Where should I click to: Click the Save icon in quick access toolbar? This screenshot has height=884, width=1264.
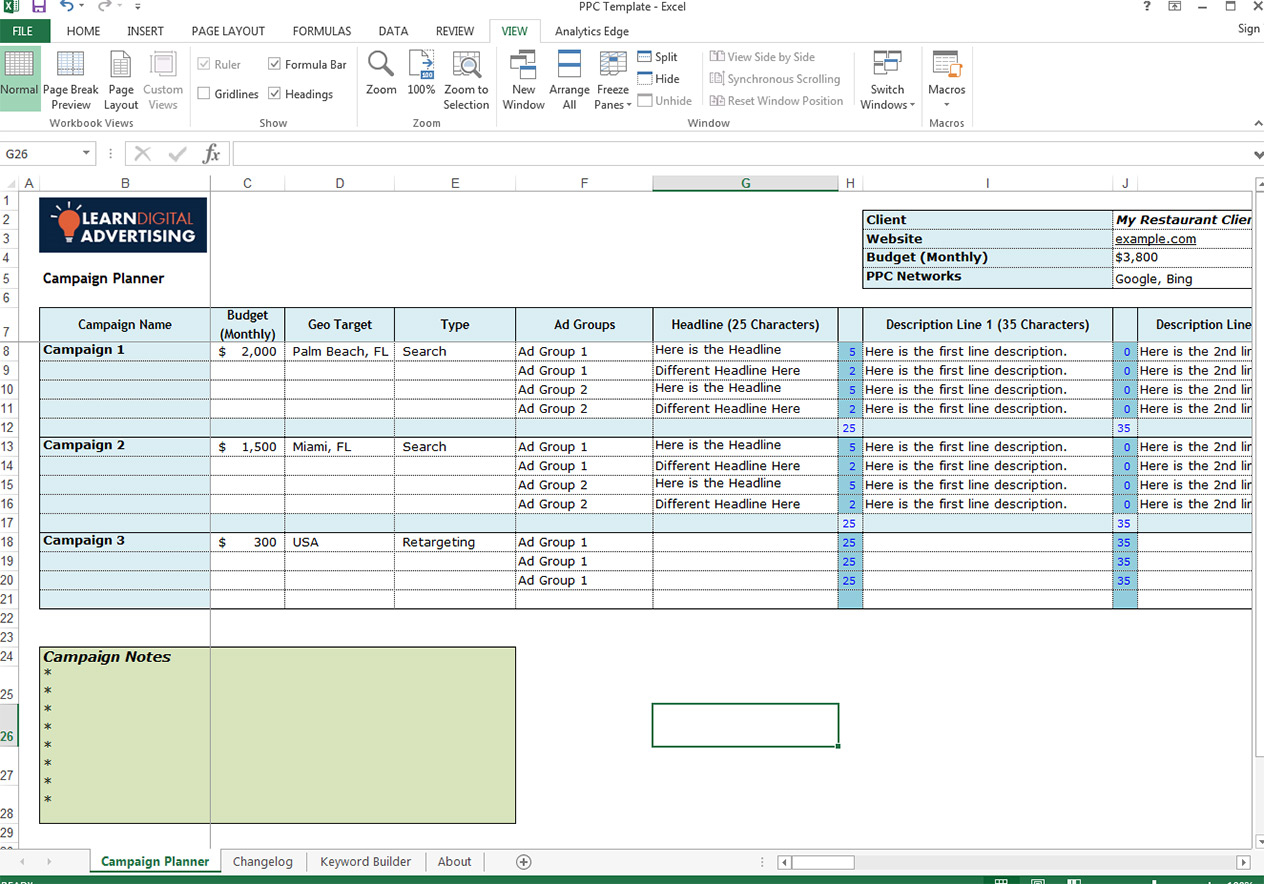tap(39, 7)
